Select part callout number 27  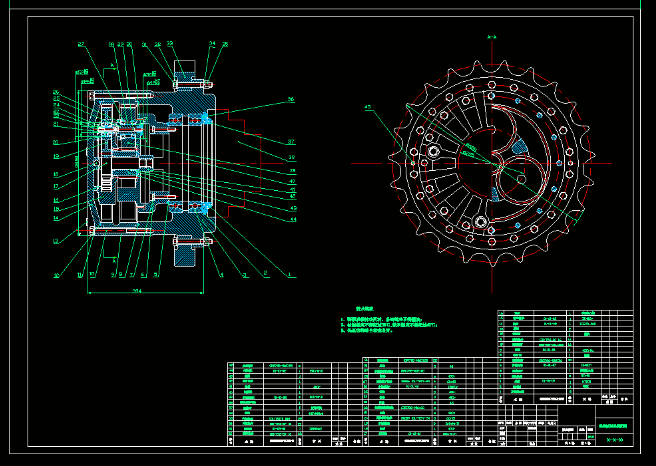click(81, 44)
